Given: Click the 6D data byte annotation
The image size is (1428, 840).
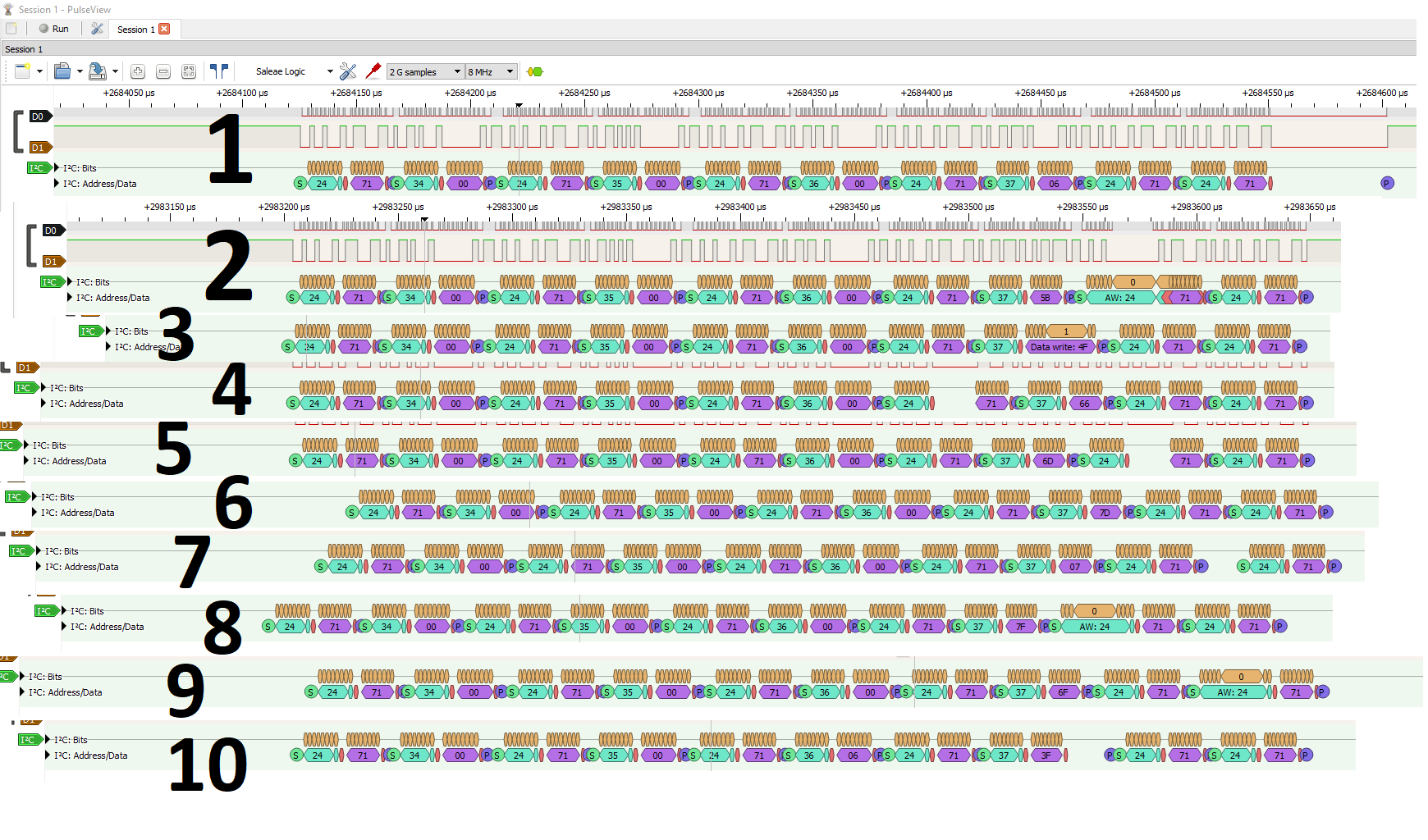Looking at the screenshot, I should point(1048,461).
